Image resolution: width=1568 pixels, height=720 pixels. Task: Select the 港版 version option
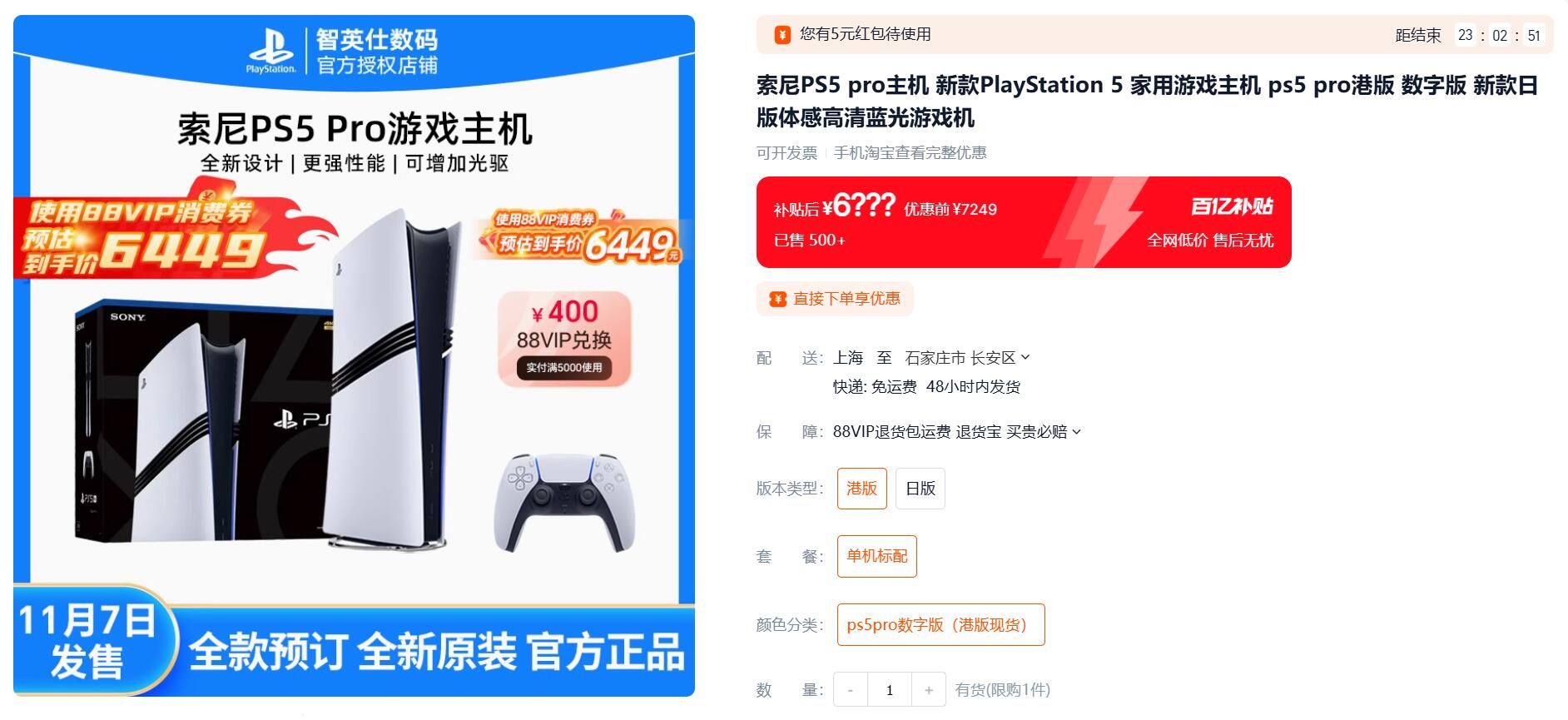[862, 489]
